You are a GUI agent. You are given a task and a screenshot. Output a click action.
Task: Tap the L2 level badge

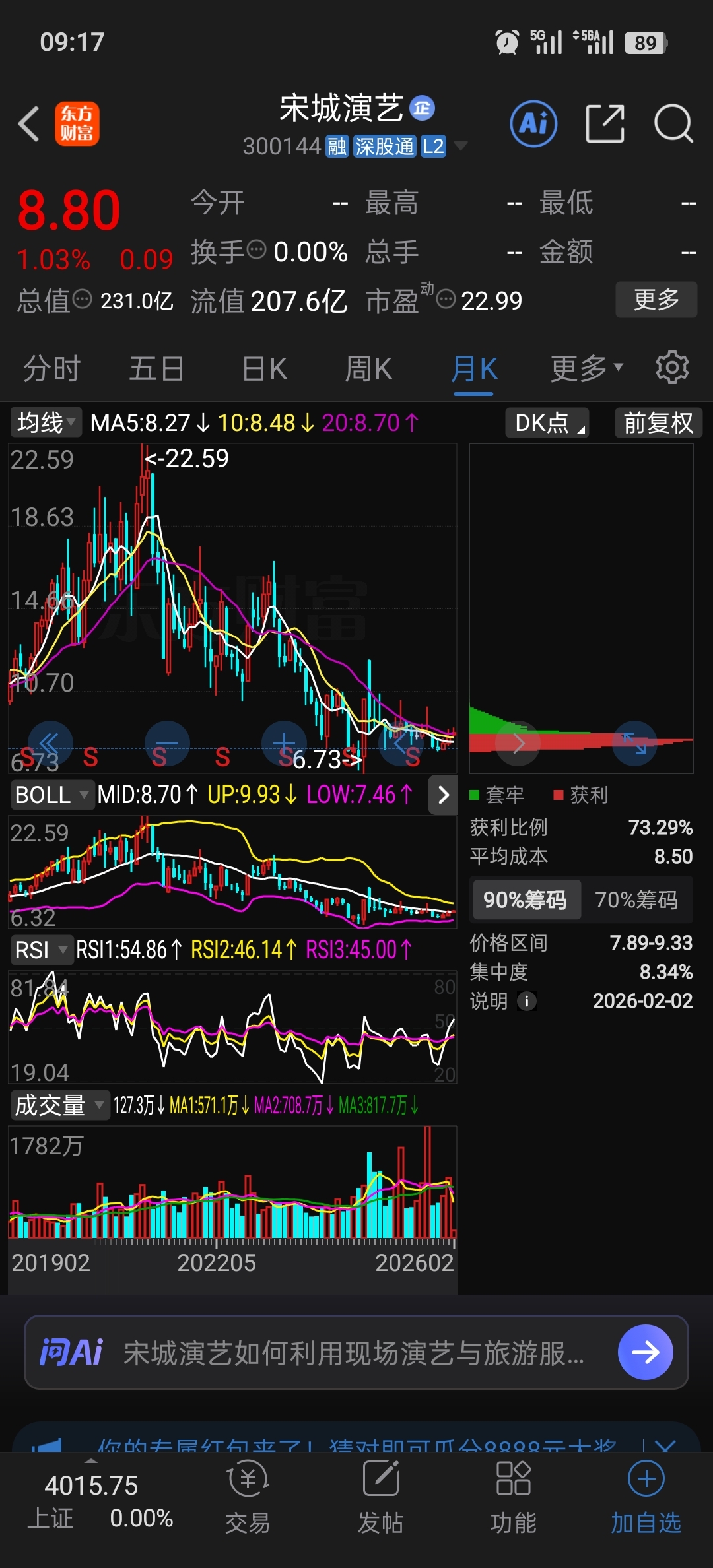433,146
